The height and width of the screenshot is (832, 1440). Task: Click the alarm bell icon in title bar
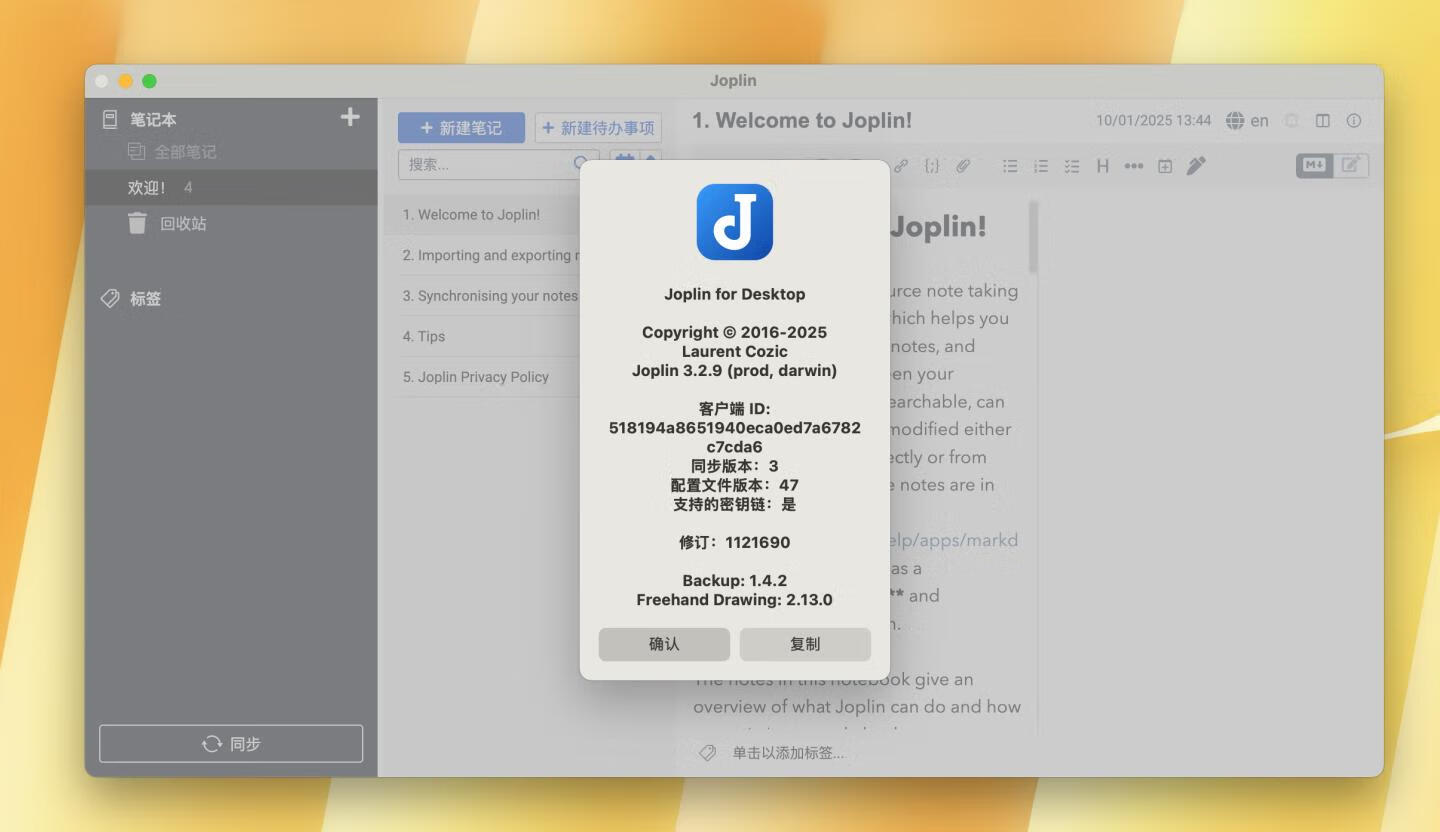(1292, 121)
